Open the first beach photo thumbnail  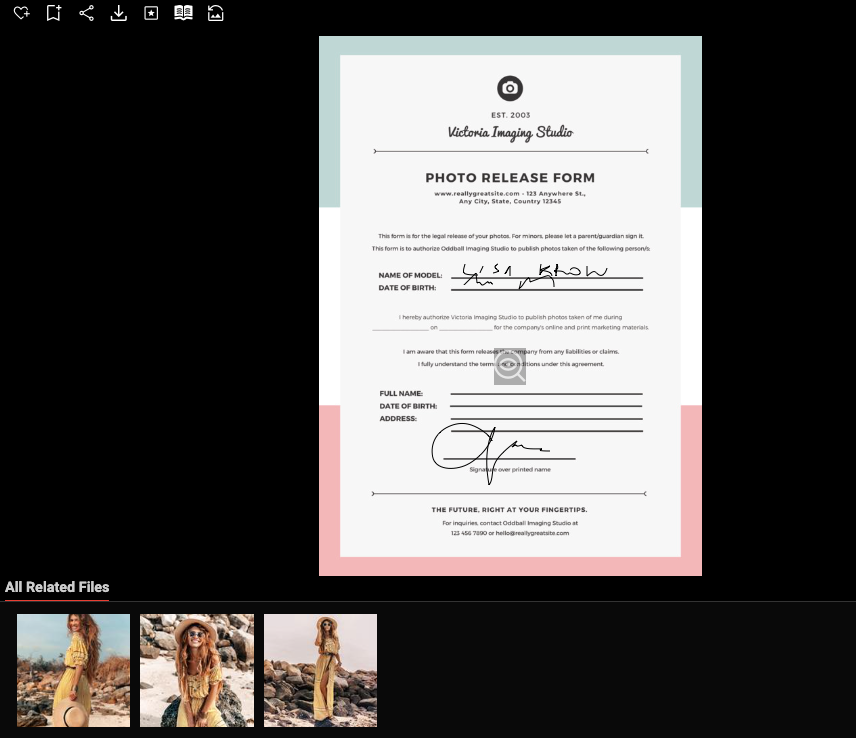(x=73, y=670)
